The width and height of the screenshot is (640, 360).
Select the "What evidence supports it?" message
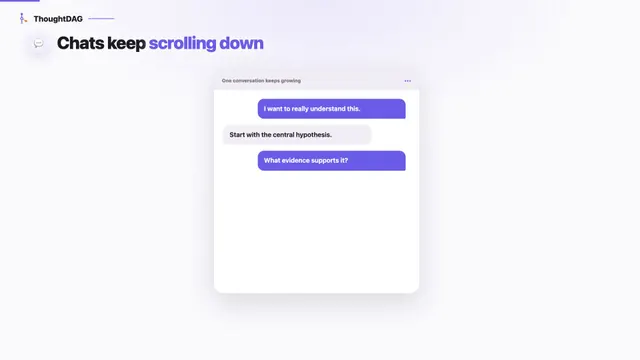pos(331,161)
